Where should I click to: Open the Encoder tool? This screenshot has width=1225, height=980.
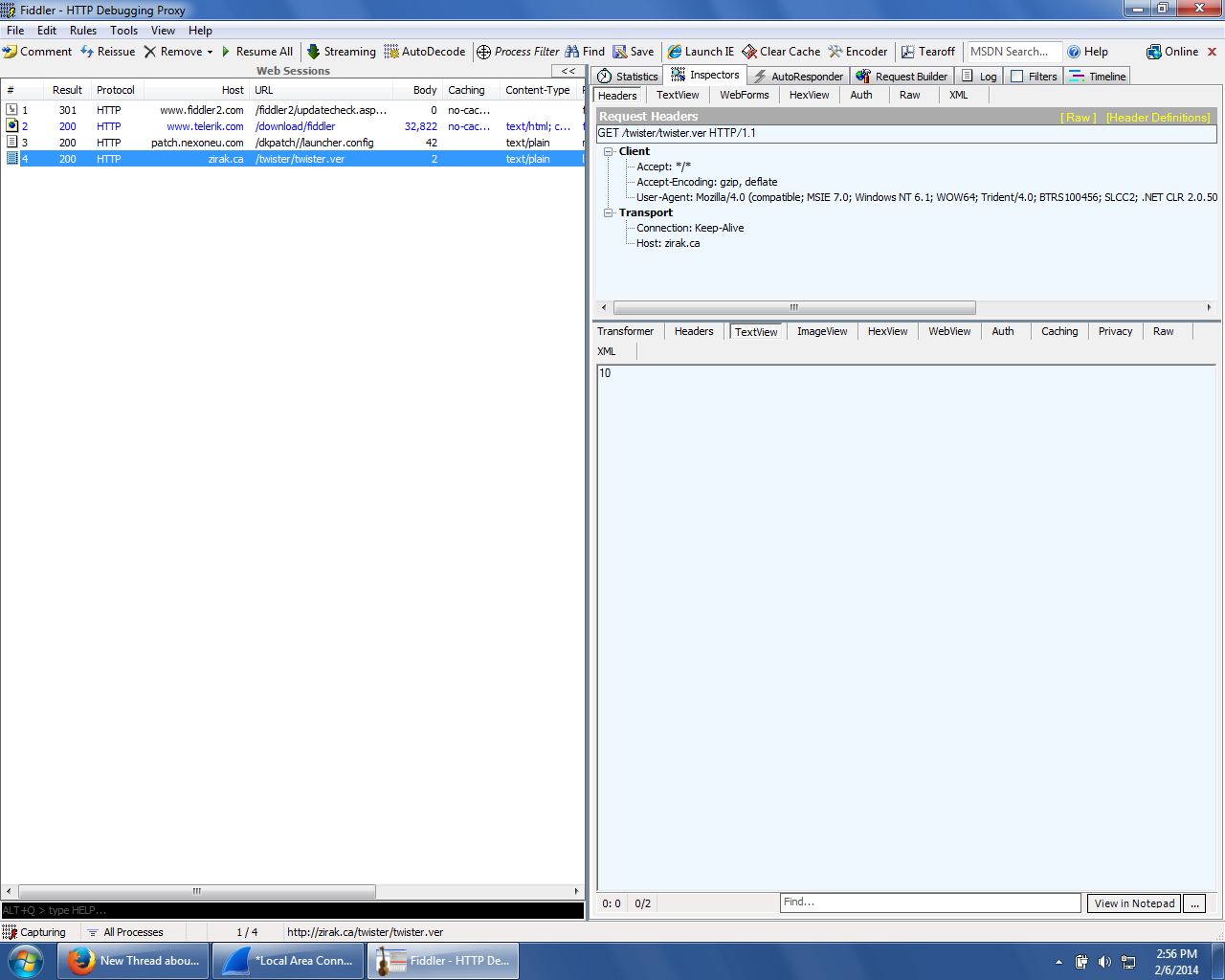(x=858, y=52)
